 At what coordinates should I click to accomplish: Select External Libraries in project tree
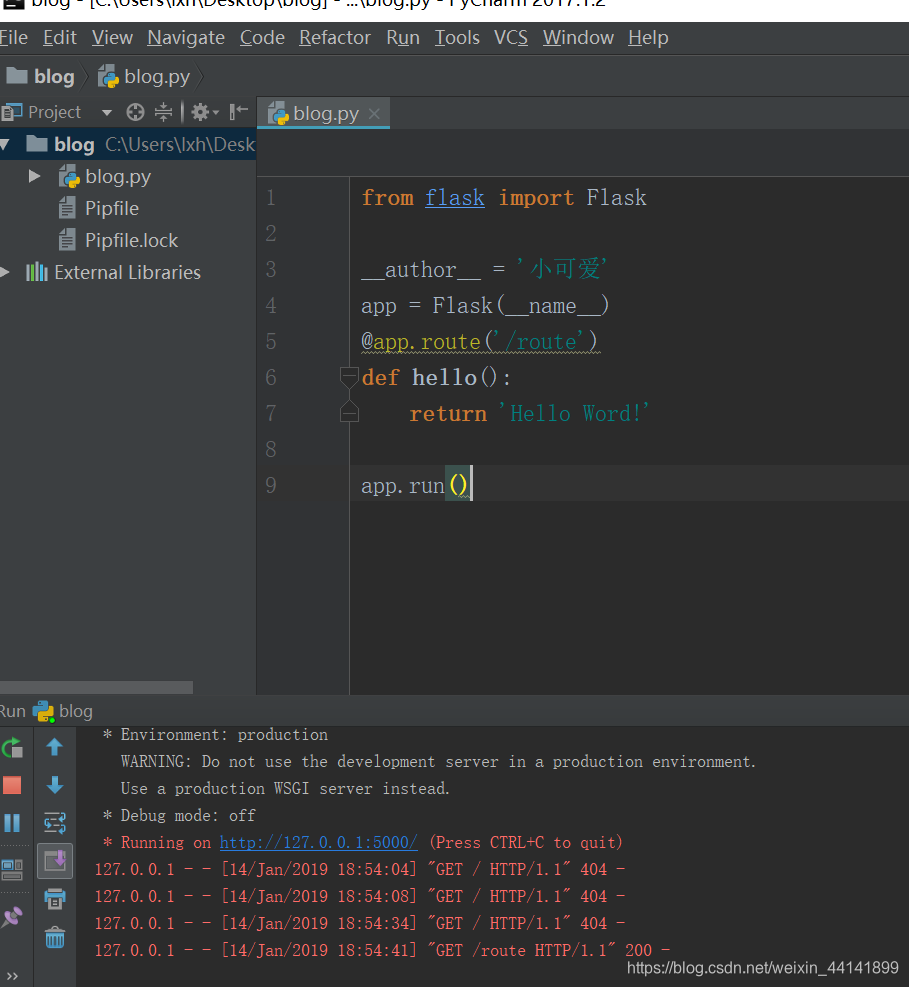tap(127, 273)
